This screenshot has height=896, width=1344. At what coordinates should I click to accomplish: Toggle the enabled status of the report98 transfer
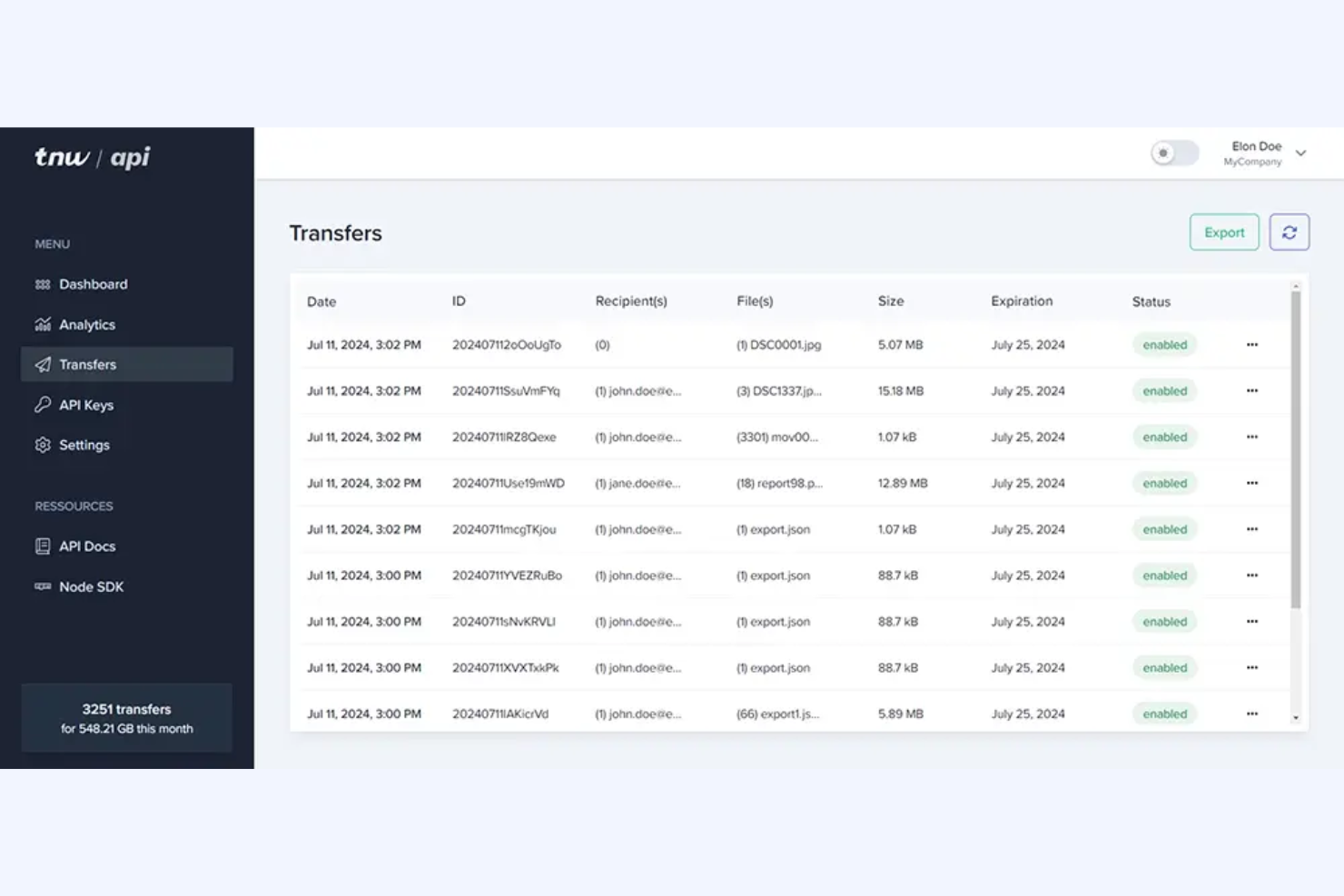coord(1164,483)
